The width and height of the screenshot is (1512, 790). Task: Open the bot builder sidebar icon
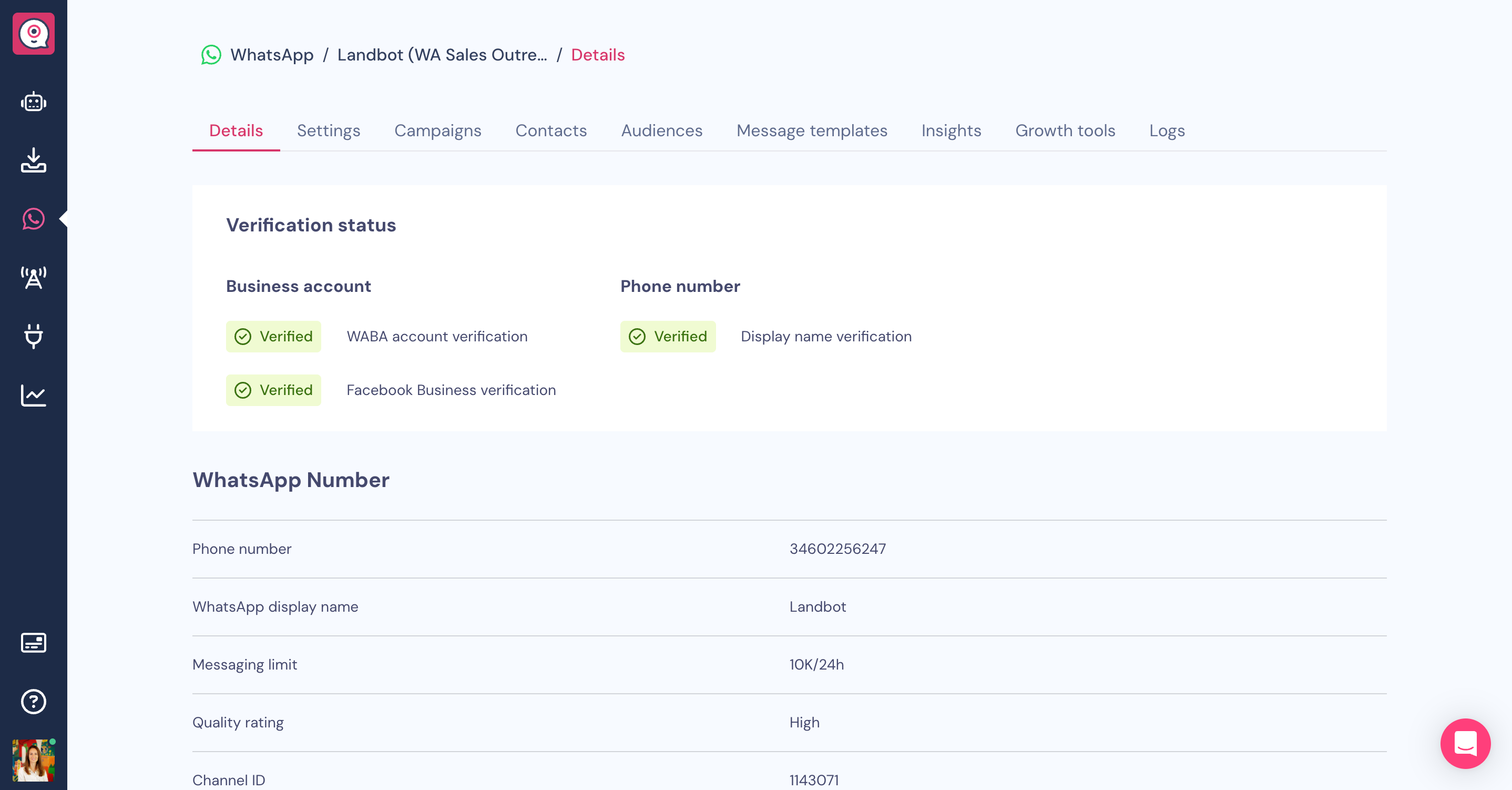(34, 102)
